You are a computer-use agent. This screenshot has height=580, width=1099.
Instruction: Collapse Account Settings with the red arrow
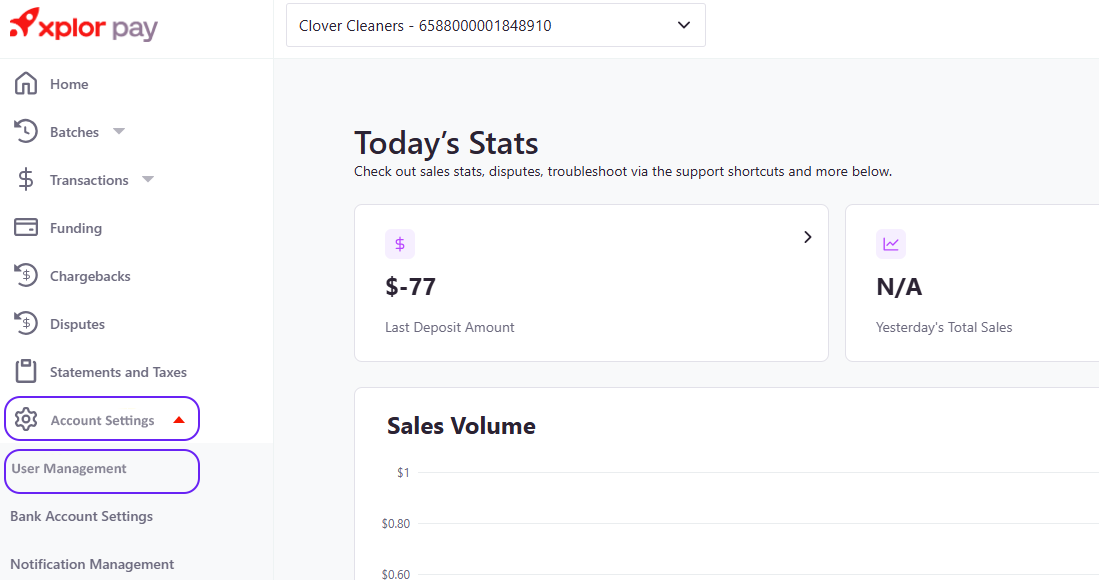179,420
